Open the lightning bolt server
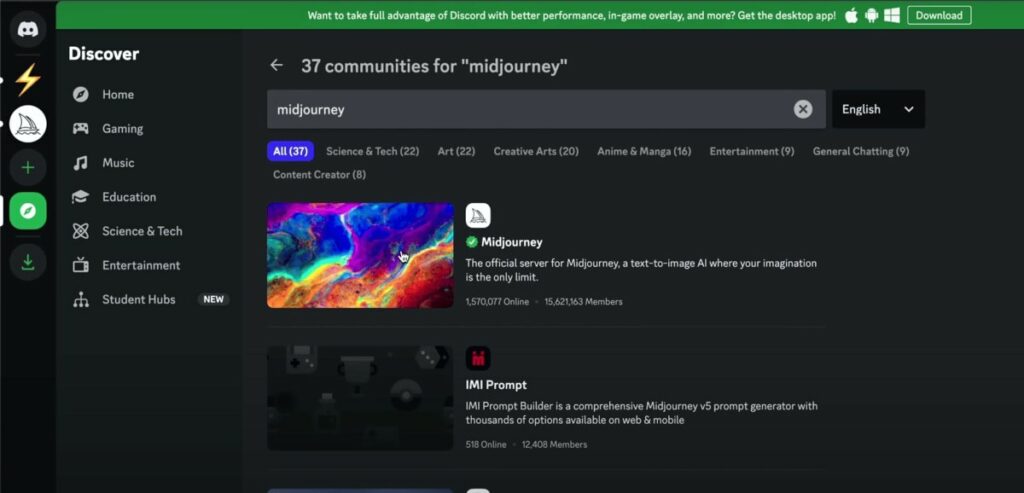This screenshot has width=1024, height=493. [x=28, y=80]
